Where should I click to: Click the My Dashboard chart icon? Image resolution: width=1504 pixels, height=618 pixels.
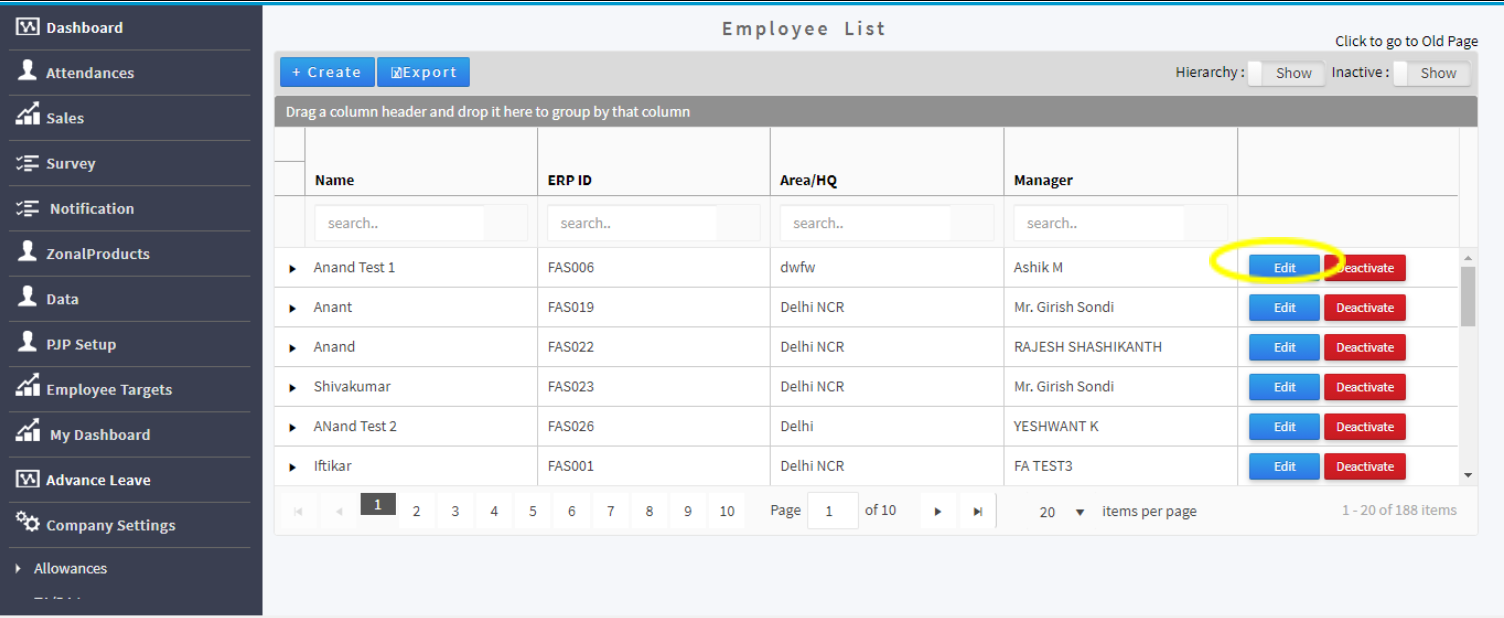point(27,432)
